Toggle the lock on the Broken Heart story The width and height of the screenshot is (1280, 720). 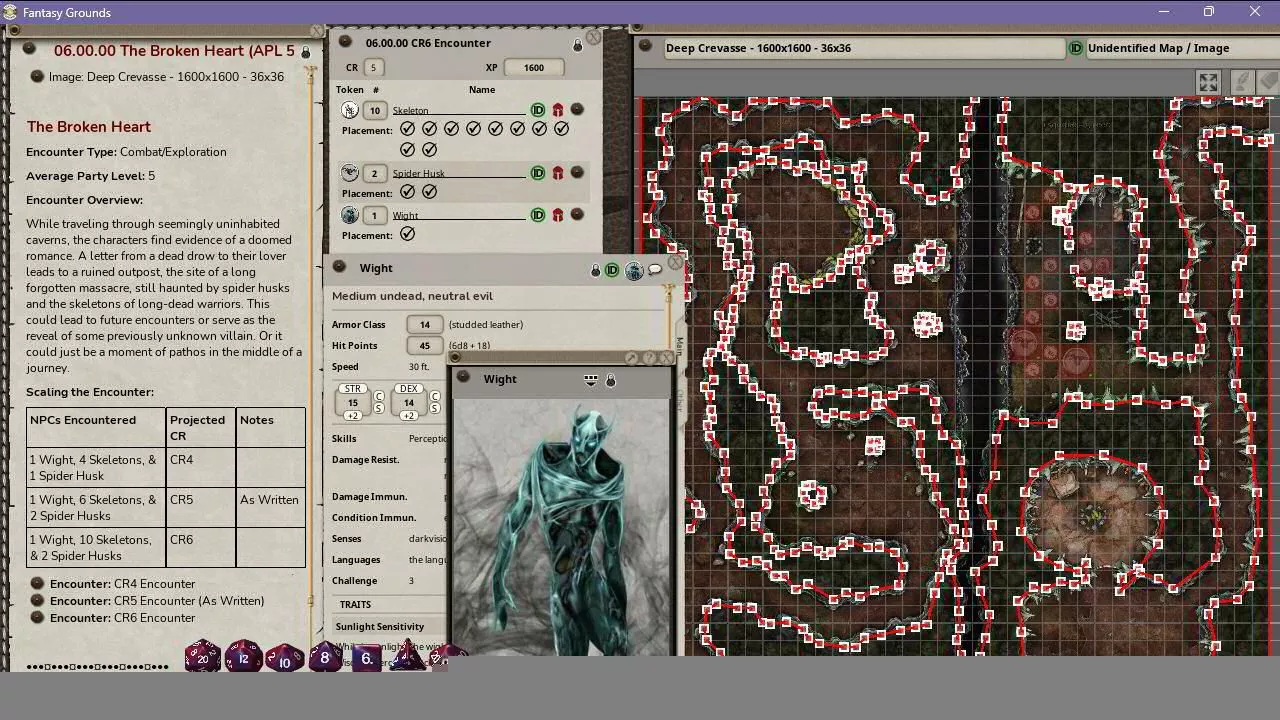pos(306,51)
